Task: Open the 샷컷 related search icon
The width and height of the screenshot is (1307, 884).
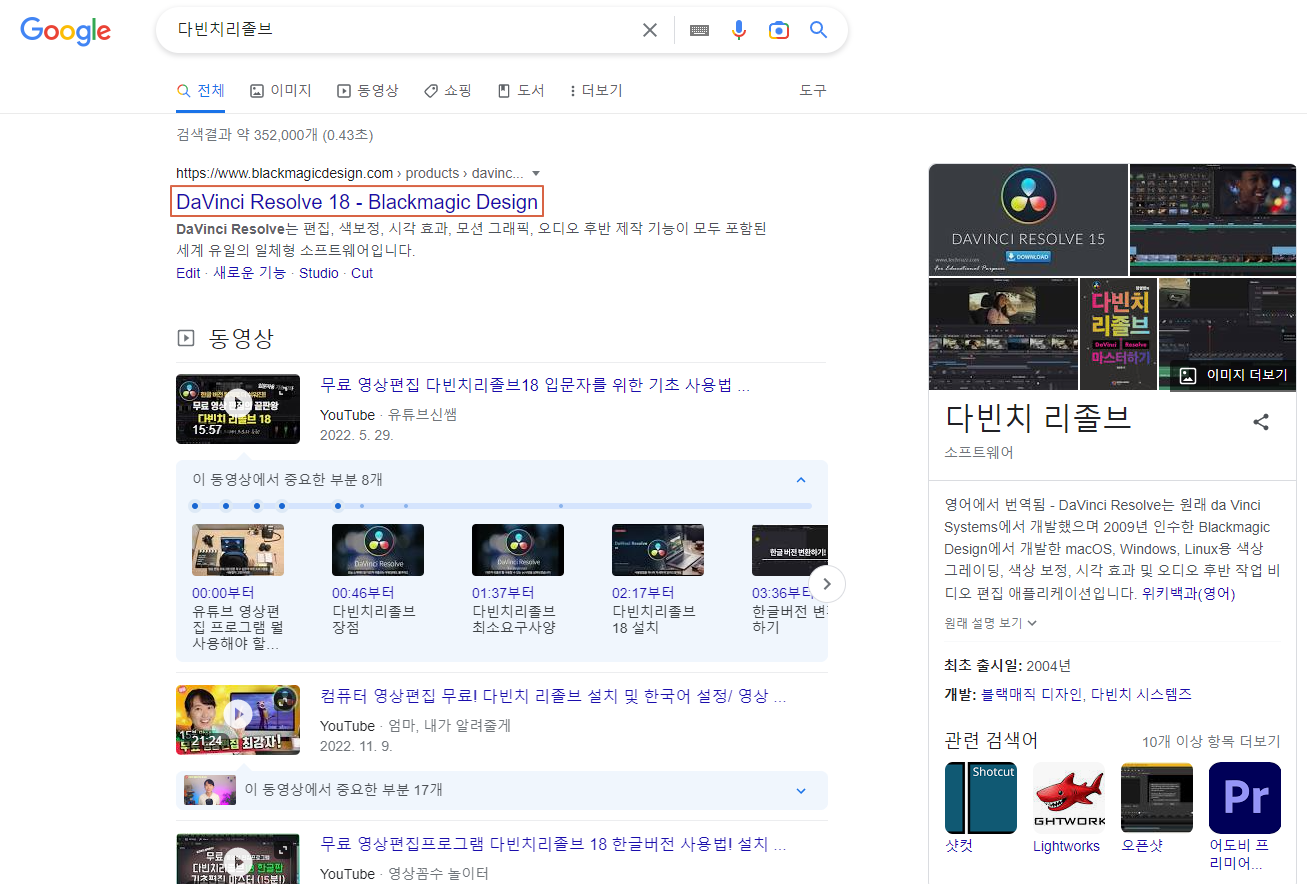Action: [x=981, y=798]
